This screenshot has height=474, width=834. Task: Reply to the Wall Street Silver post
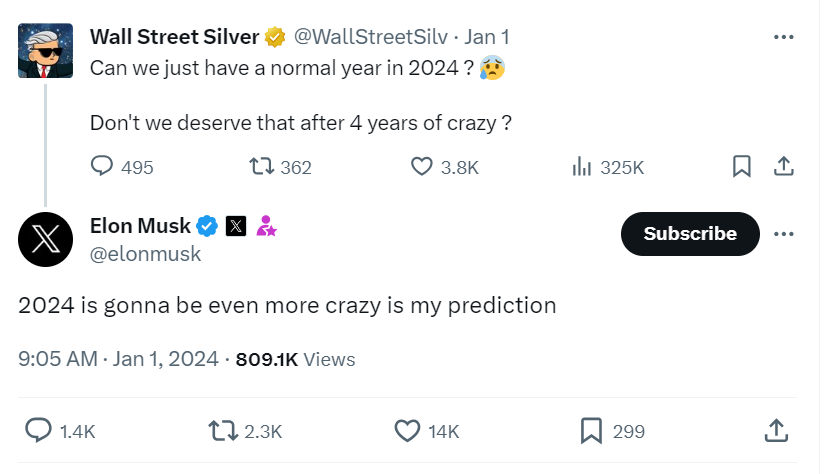102,167
